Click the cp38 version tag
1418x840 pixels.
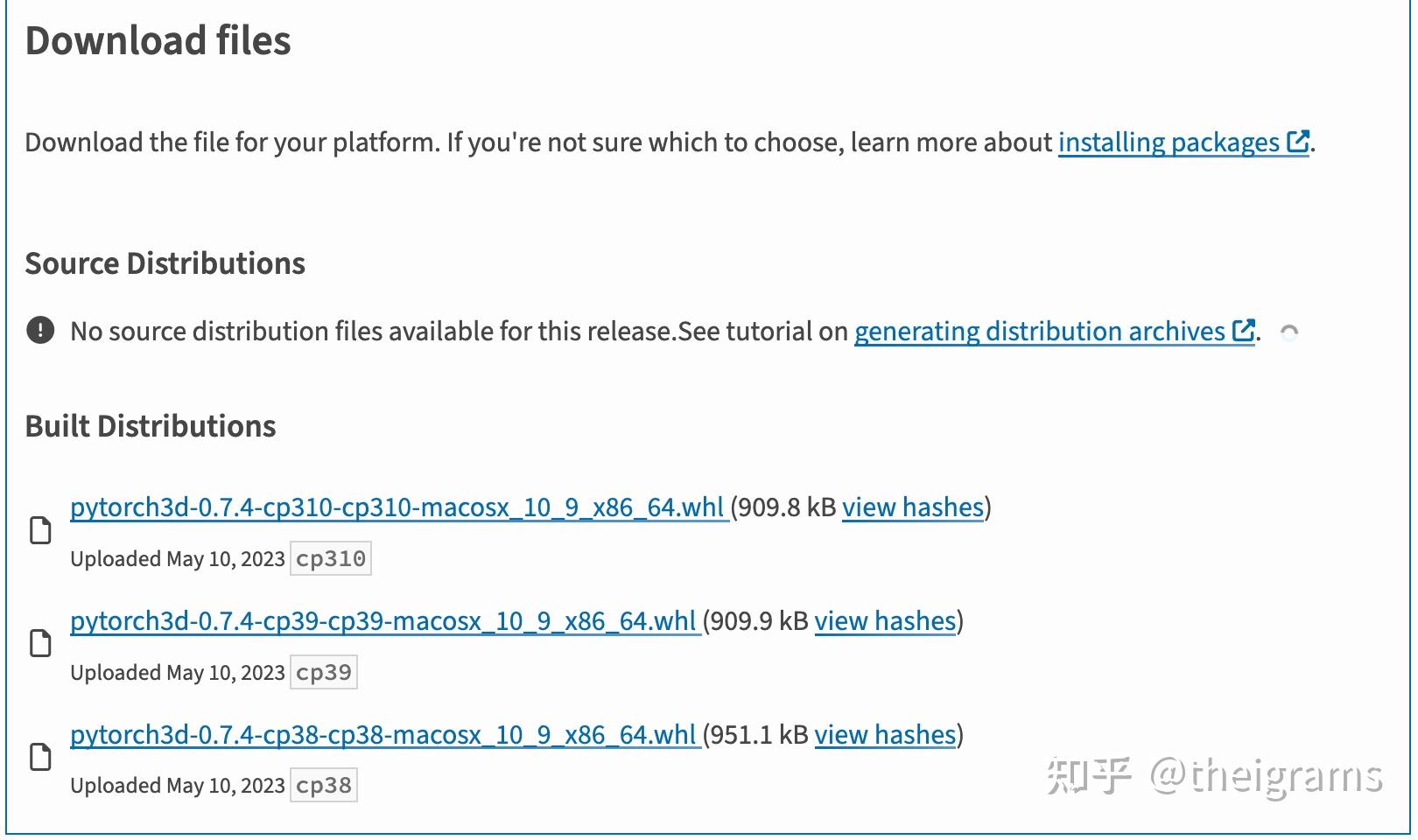tap(323, 785)
